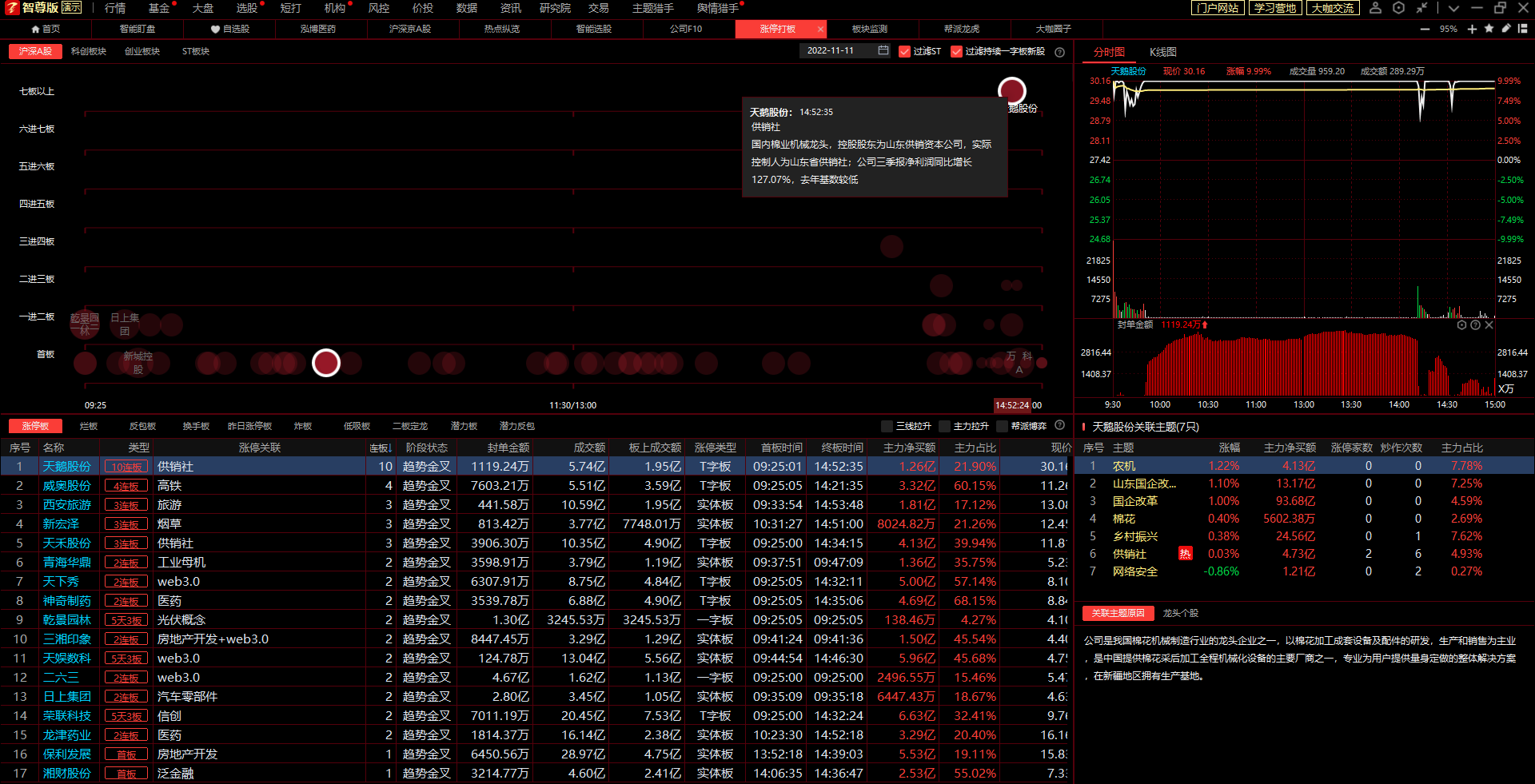The height and width of the screenshot is (784, 1535).
Task: Enable the 帮派博弈 checkbox
Action: click(x=1002, y=426)
